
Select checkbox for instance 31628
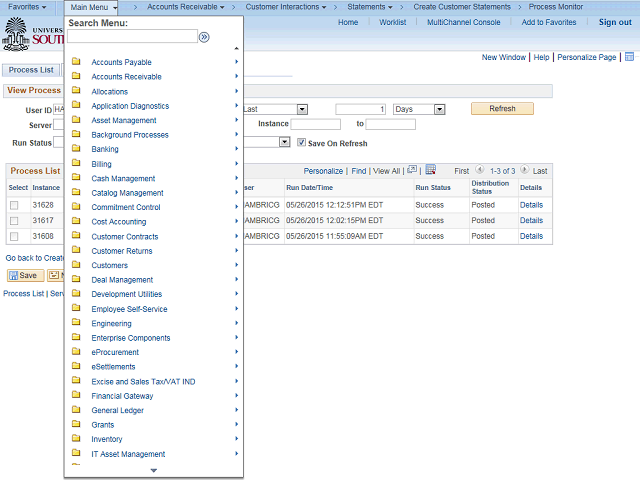(x=14, y=205)
